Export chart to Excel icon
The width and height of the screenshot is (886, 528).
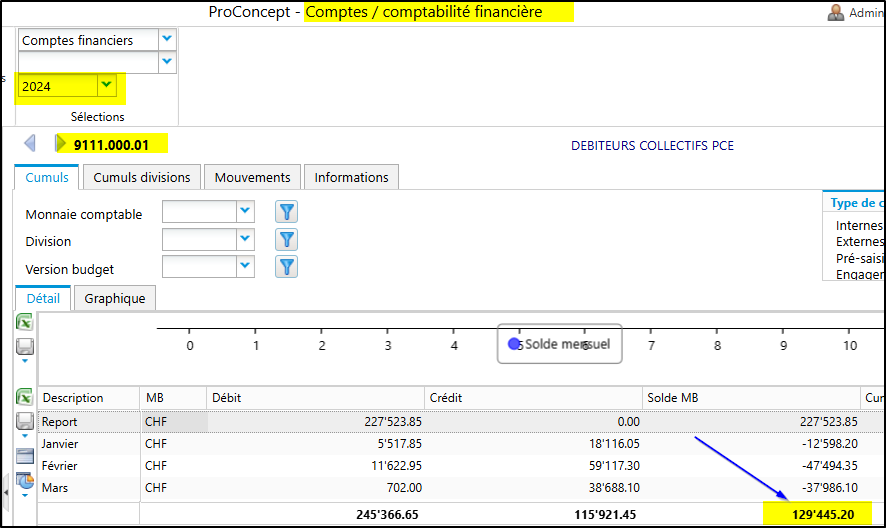[24, 322]
